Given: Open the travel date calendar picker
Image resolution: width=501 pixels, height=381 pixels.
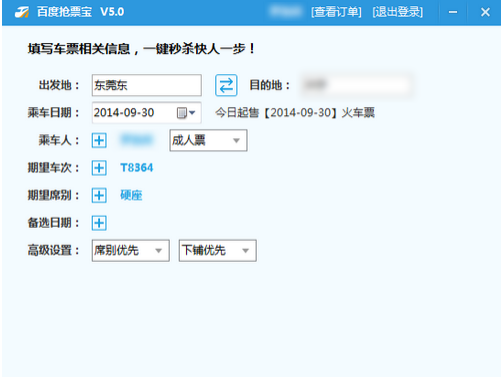Looking at the screenshot, I should 186,113.
